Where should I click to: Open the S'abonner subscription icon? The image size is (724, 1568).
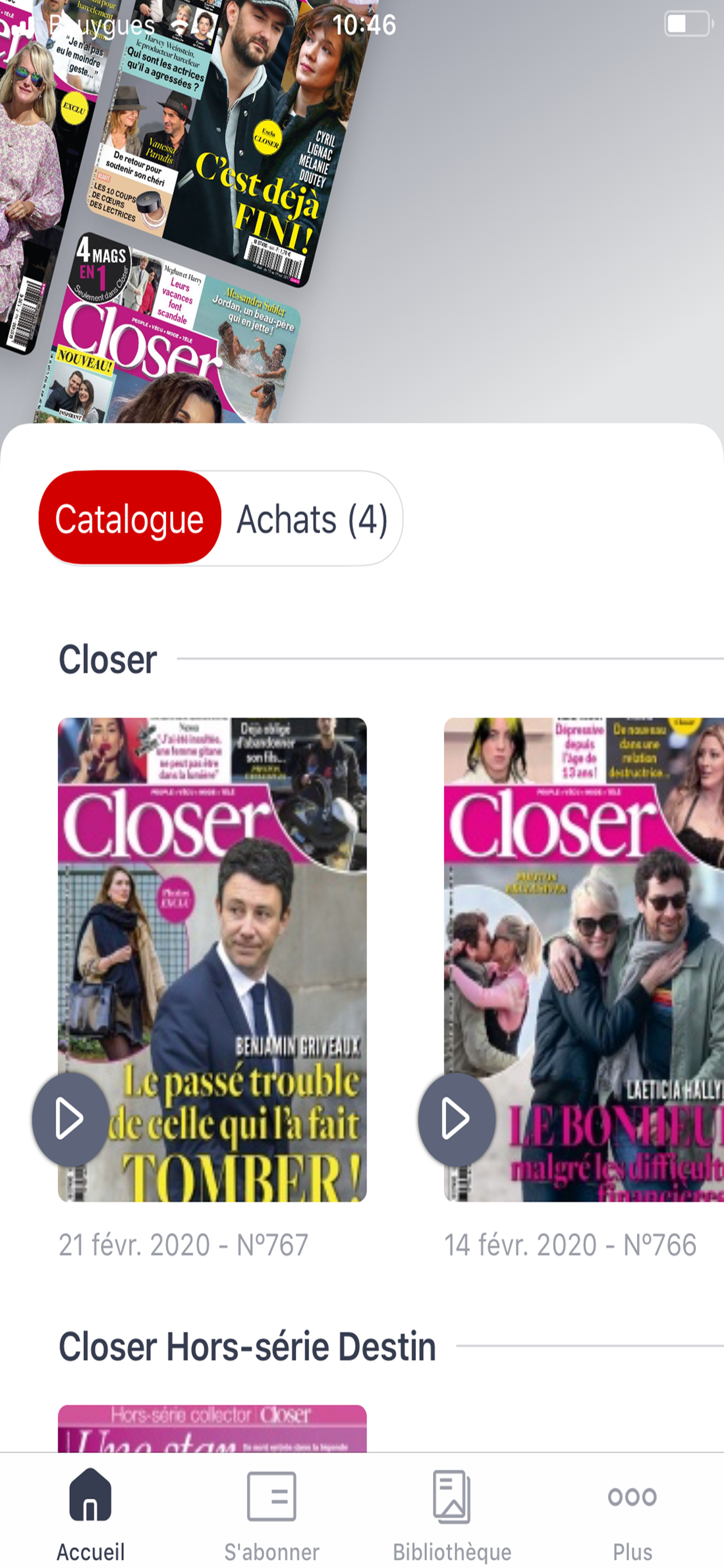271,1496
